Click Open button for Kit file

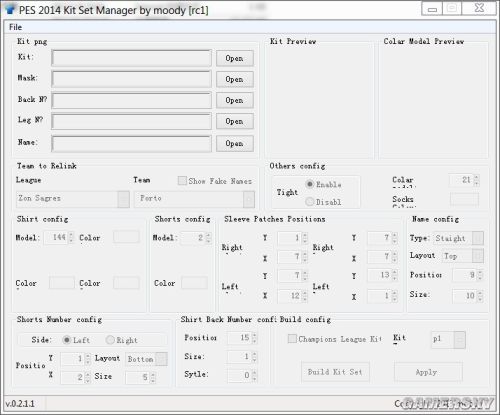(x=235, y=58)
